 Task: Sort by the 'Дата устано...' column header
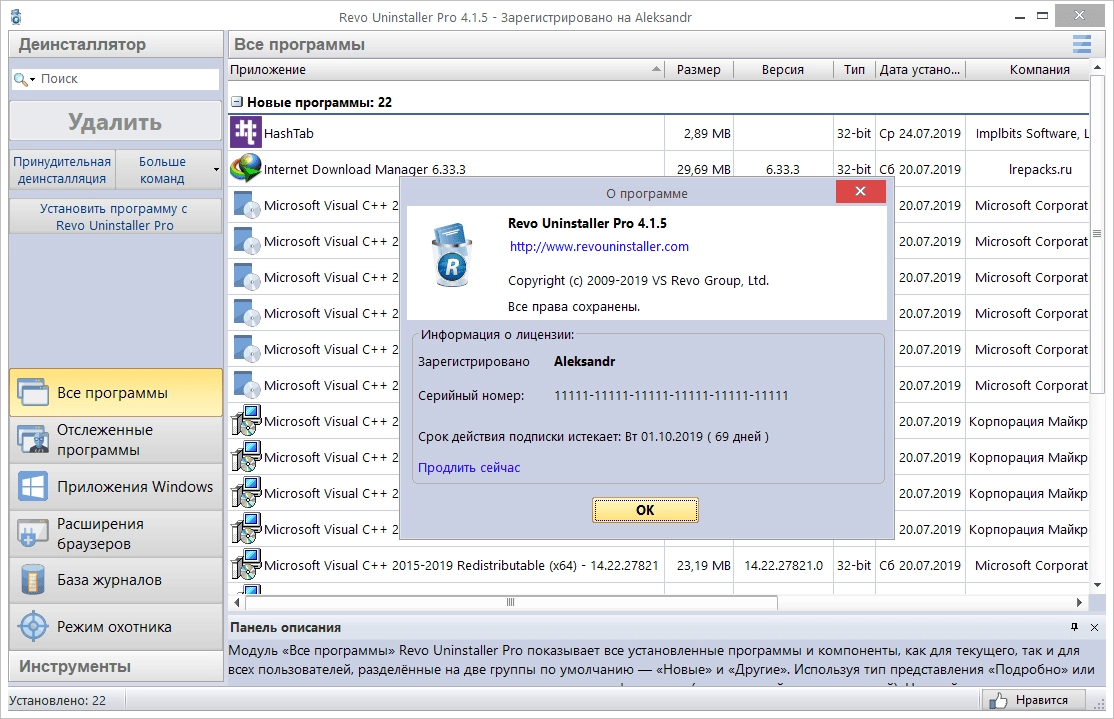[x=920, y=70]
